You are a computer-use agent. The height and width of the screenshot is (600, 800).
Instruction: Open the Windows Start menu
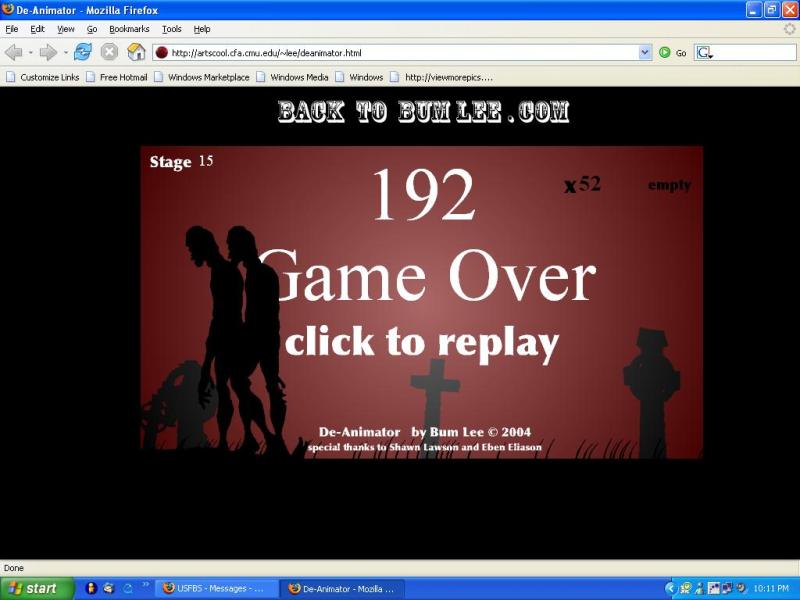[37, 588]
